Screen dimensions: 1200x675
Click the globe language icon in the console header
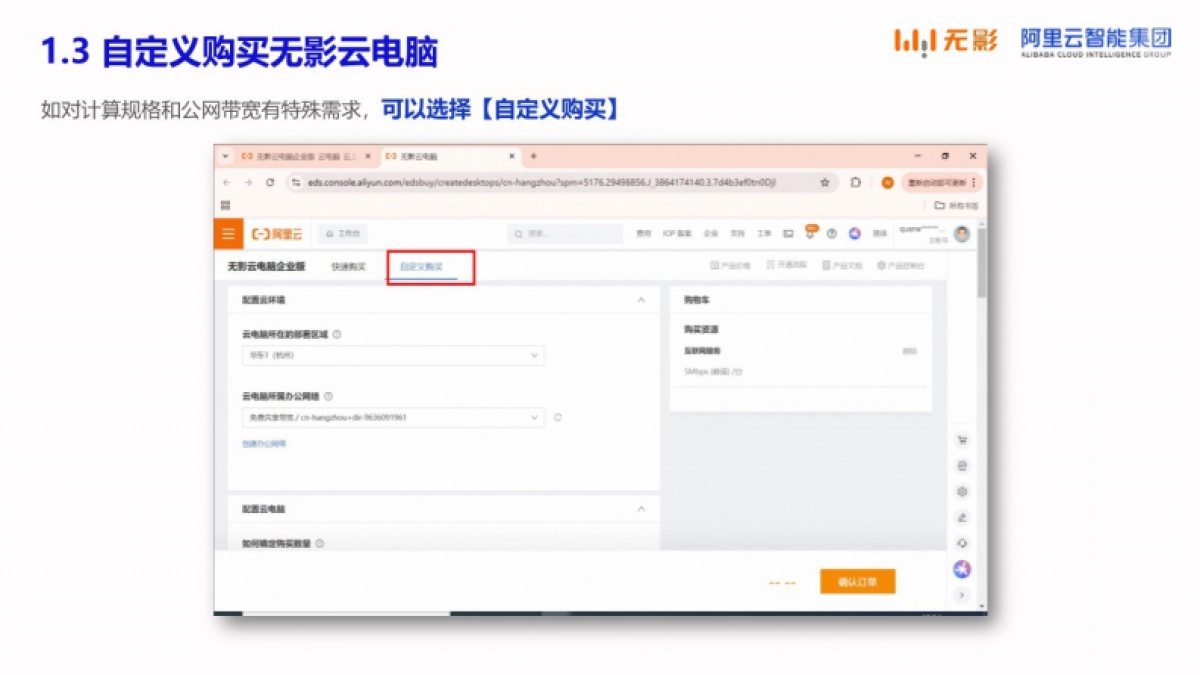pyautogui.click(x=854, y=234)
